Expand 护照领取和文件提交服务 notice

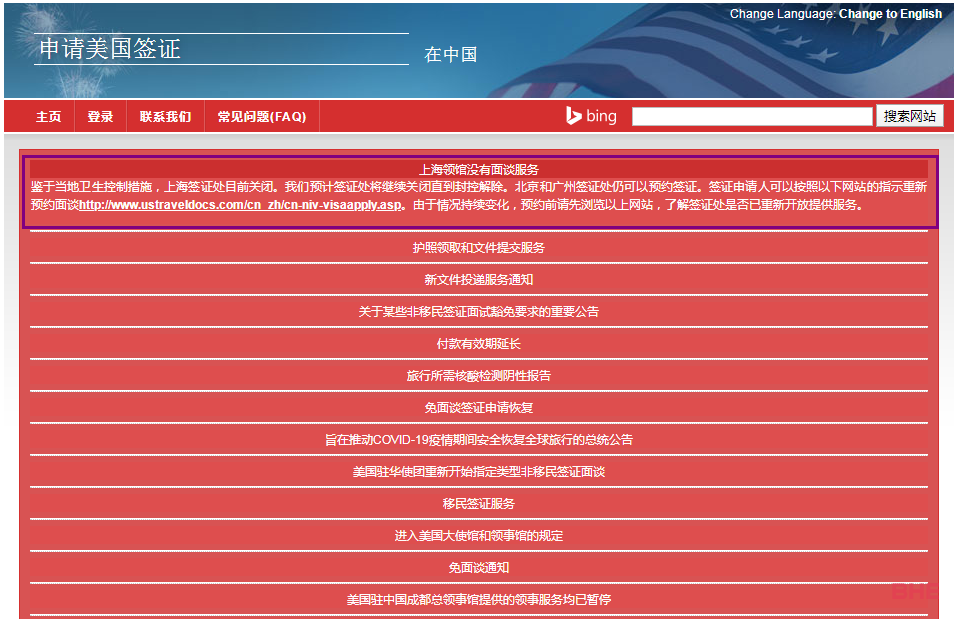479,248
